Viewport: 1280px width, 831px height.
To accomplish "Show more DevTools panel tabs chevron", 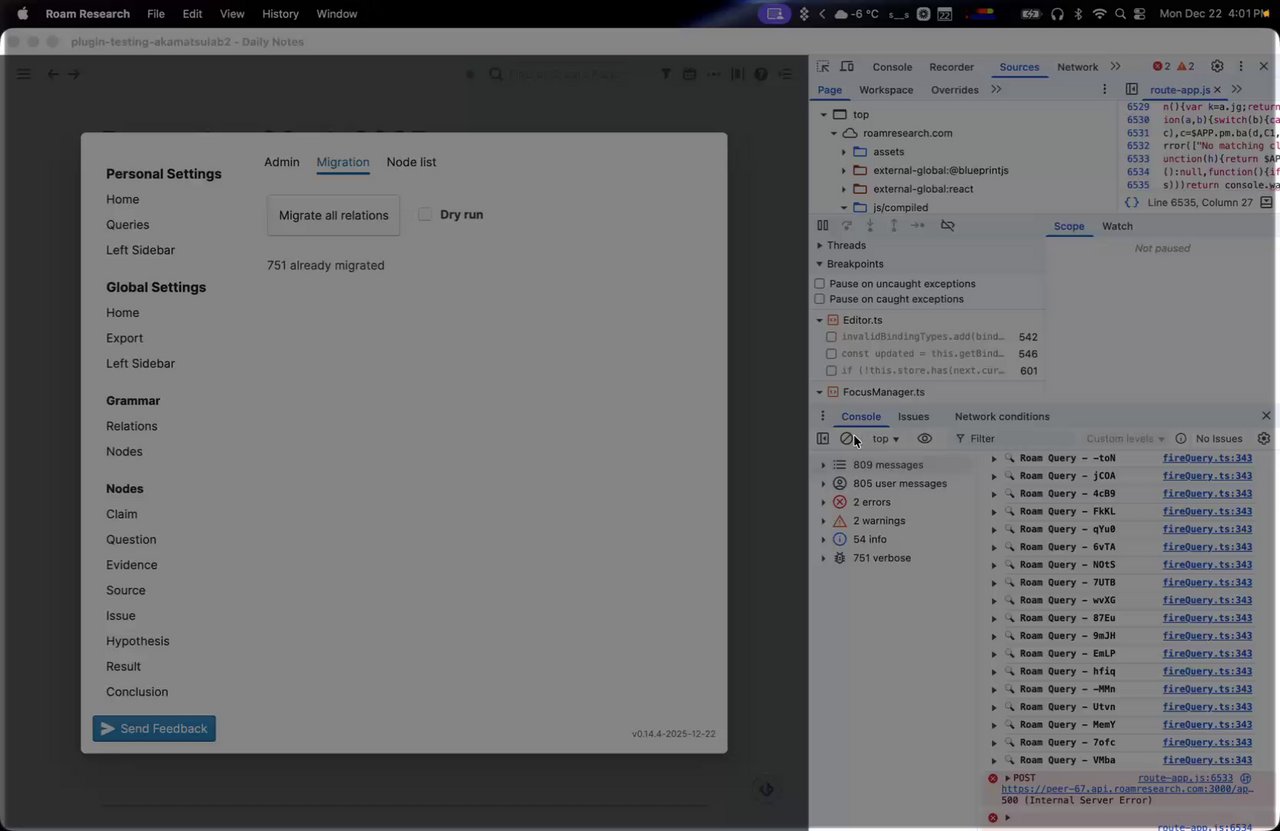I will tap(1115, 67).
